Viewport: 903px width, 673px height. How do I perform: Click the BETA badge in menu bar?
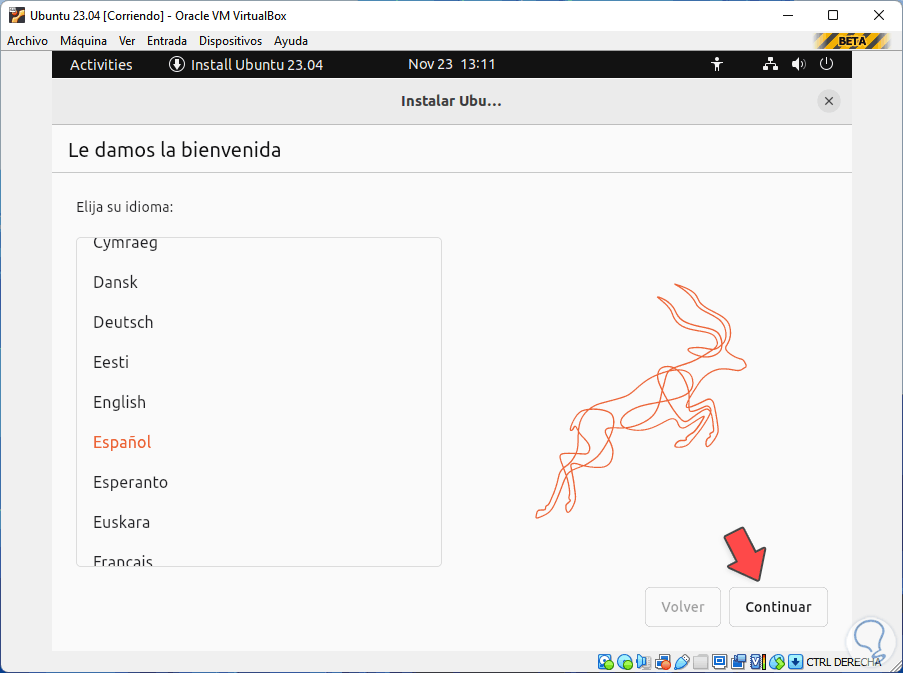[x=852, y=41]
